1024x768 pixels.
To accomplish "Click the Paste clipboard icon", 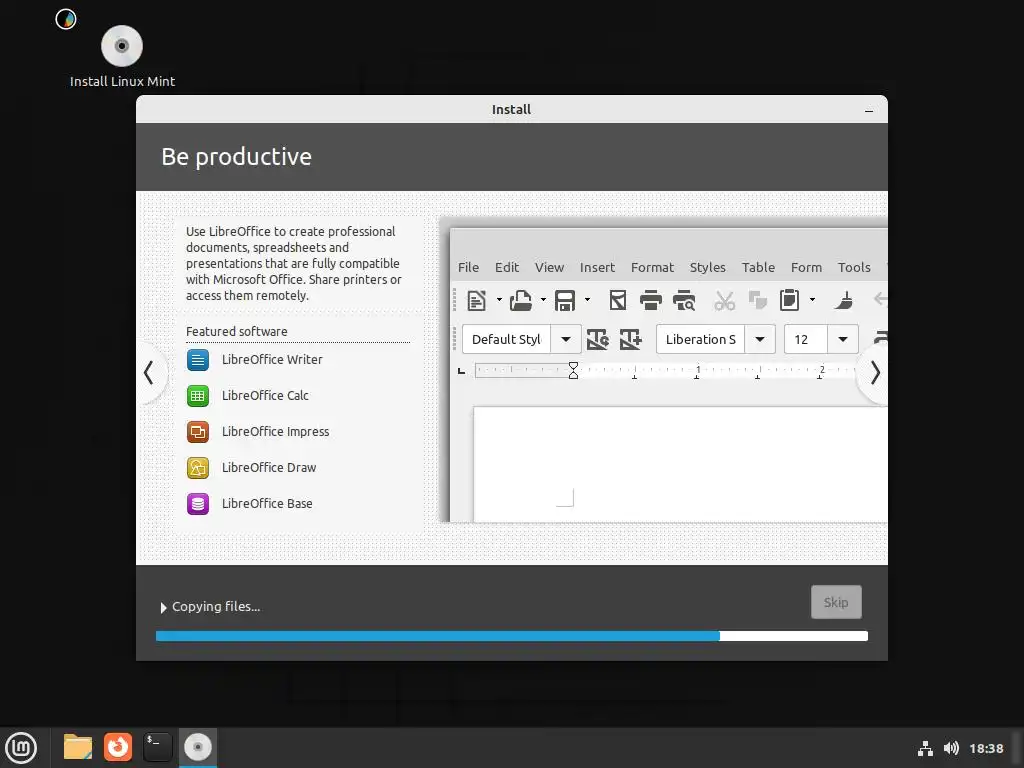I will 790,300.
